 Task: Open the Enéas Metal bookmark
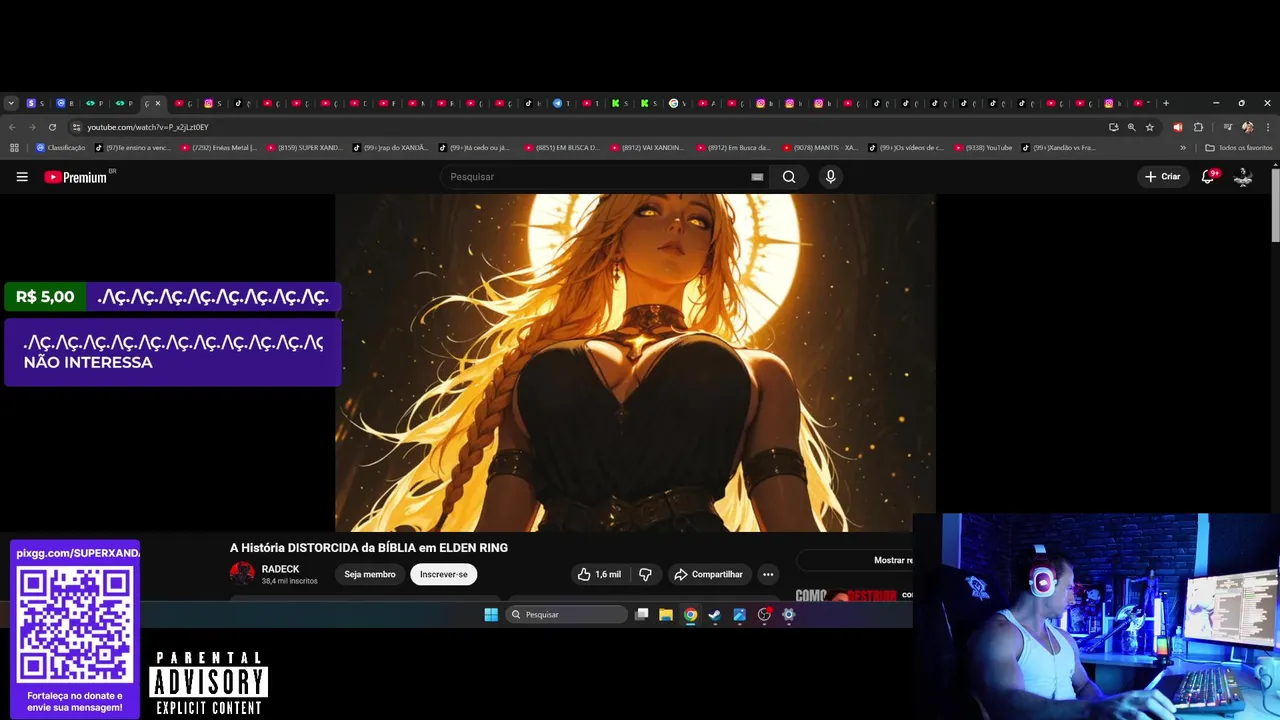click(x=217, y=148)
